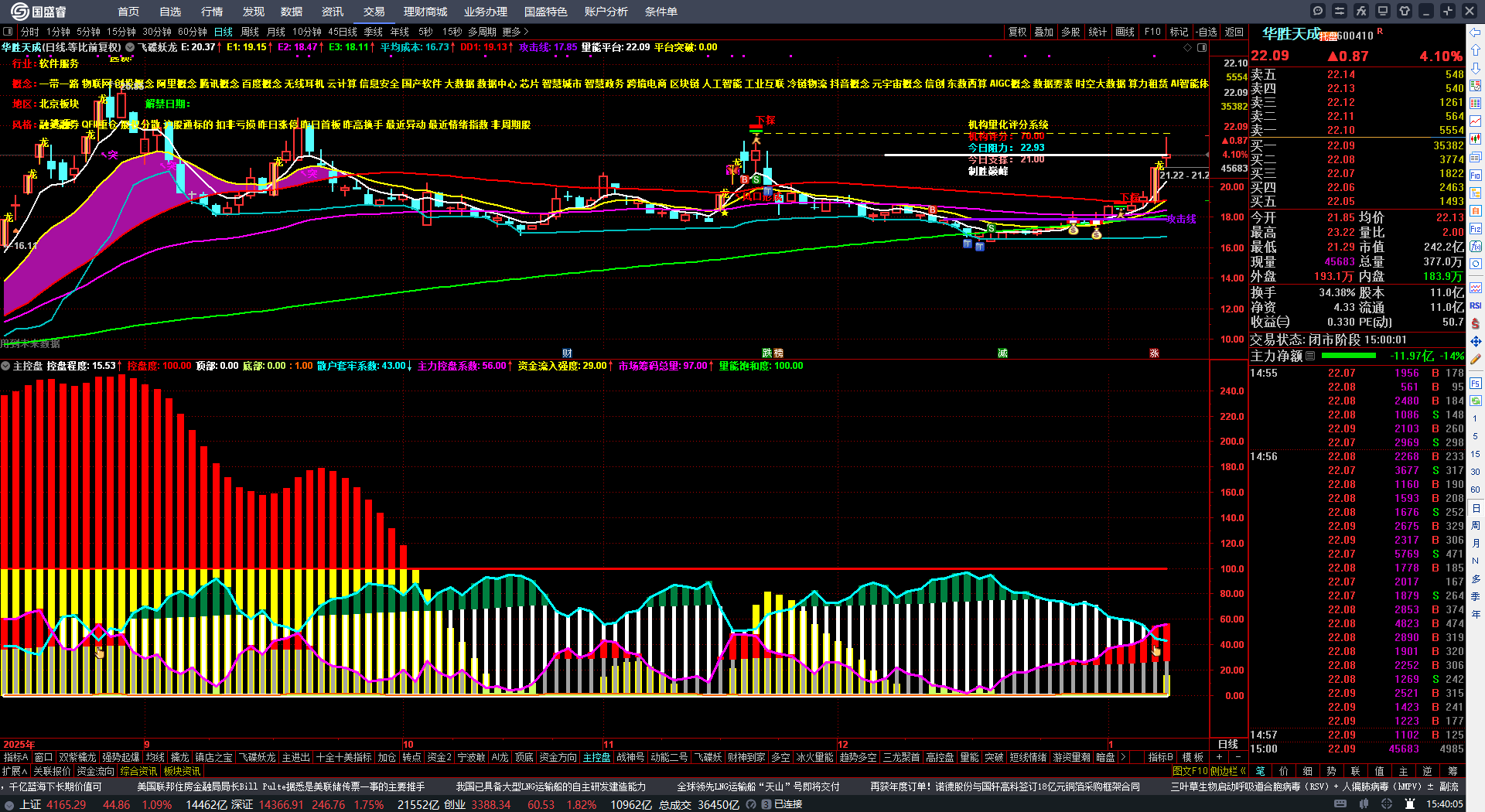
Task: Click the 关联报价 button
Action: [x=52, y=771]
